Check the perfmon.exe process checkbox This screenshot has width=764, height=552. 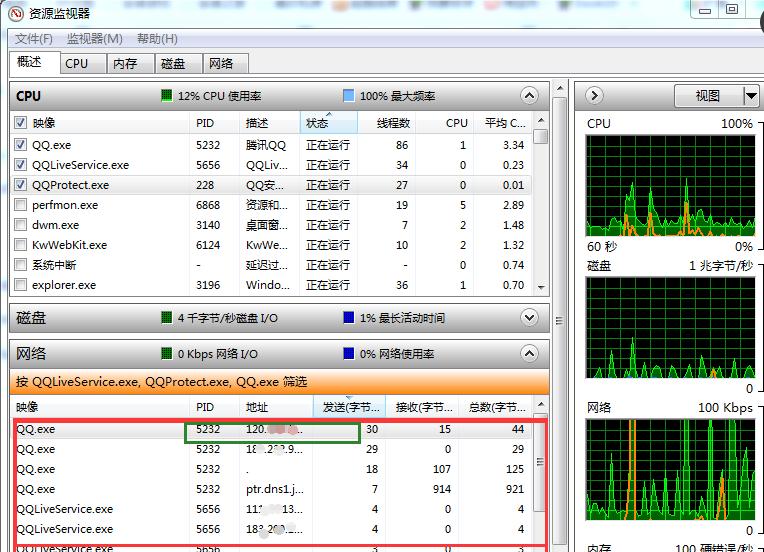click(21, 205)
